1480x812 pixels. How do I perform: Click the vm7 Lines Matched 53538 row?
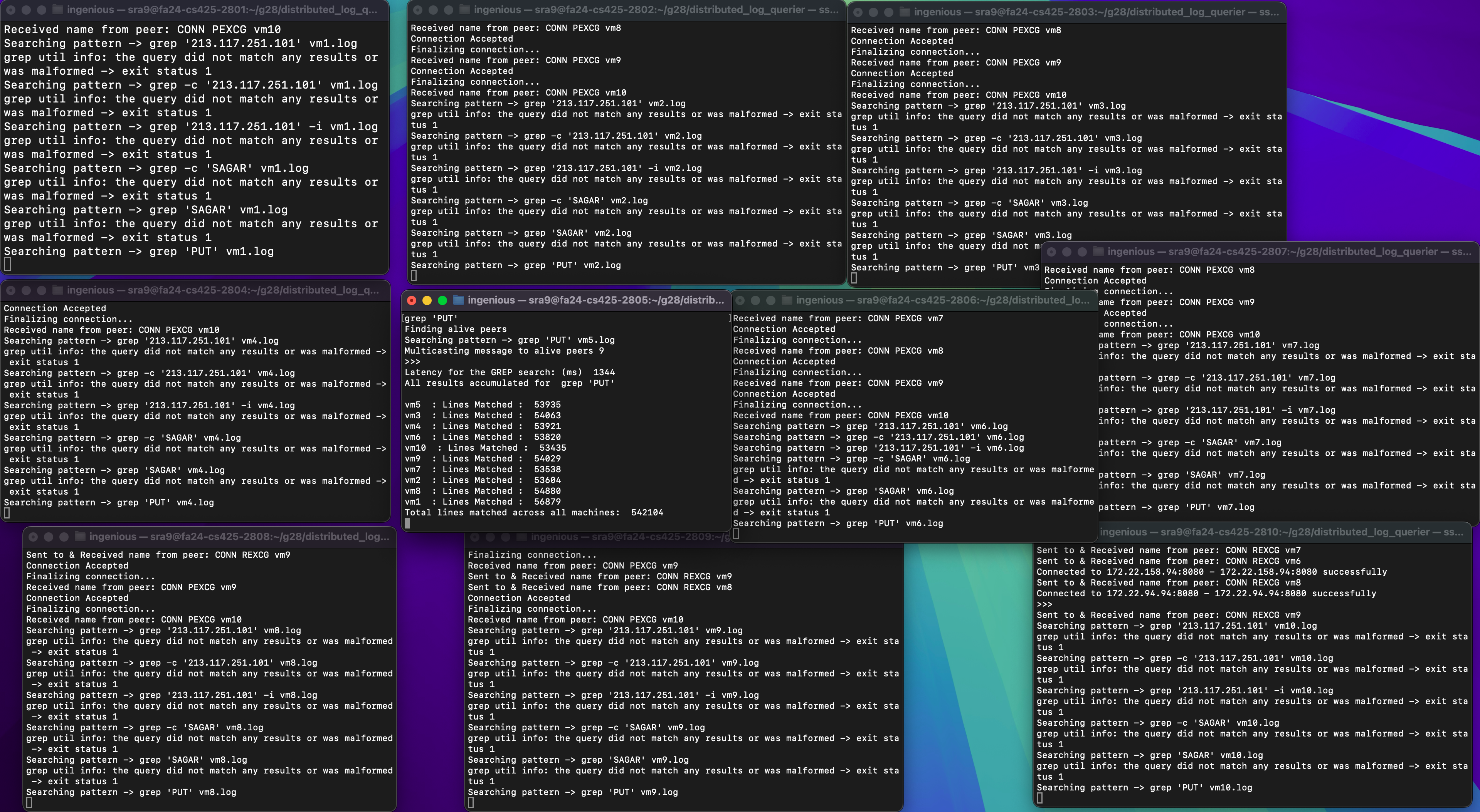click(483, 469)
